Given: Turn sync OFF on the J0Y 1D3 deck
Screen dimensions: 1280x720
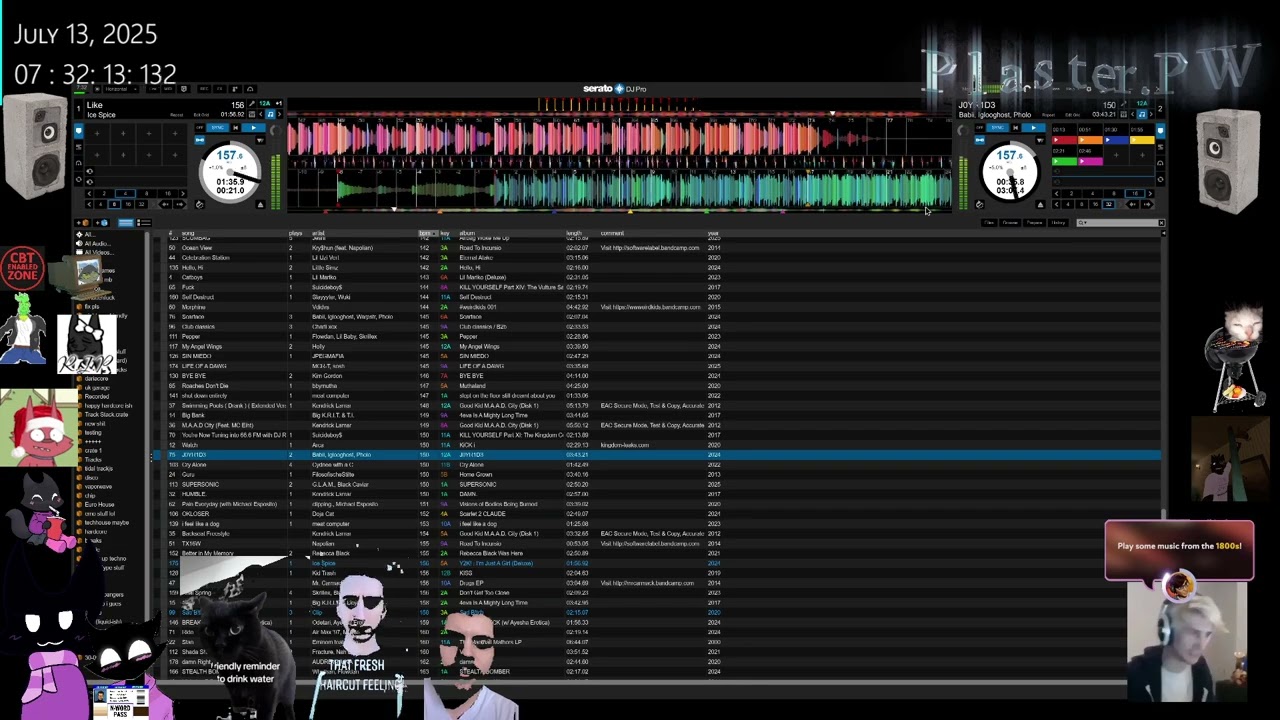Looking at the screenshot, I should (980, 128).
